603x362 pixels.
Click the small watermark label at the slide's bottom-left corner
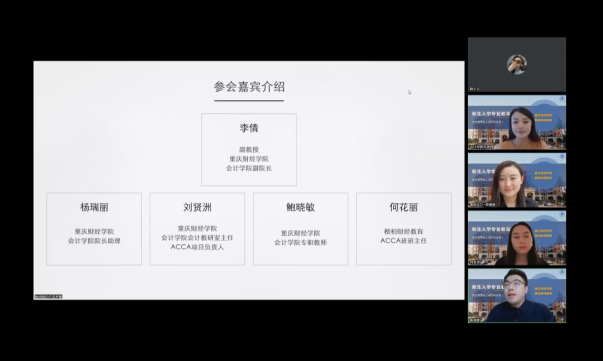48,296
